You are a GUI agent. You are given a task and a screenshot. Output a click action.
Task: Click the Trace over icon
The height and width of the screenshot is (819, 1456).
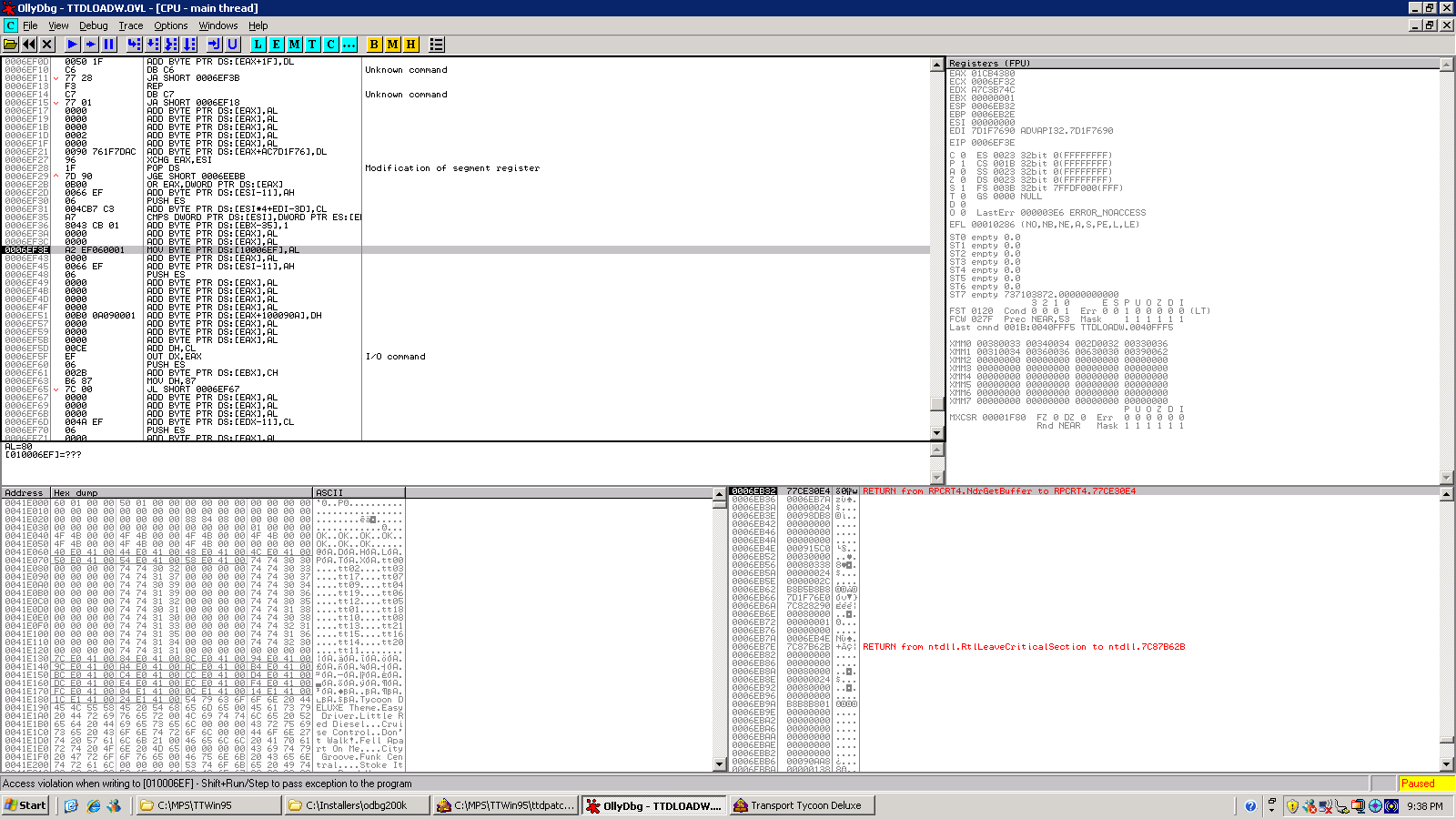click(189, 44)
